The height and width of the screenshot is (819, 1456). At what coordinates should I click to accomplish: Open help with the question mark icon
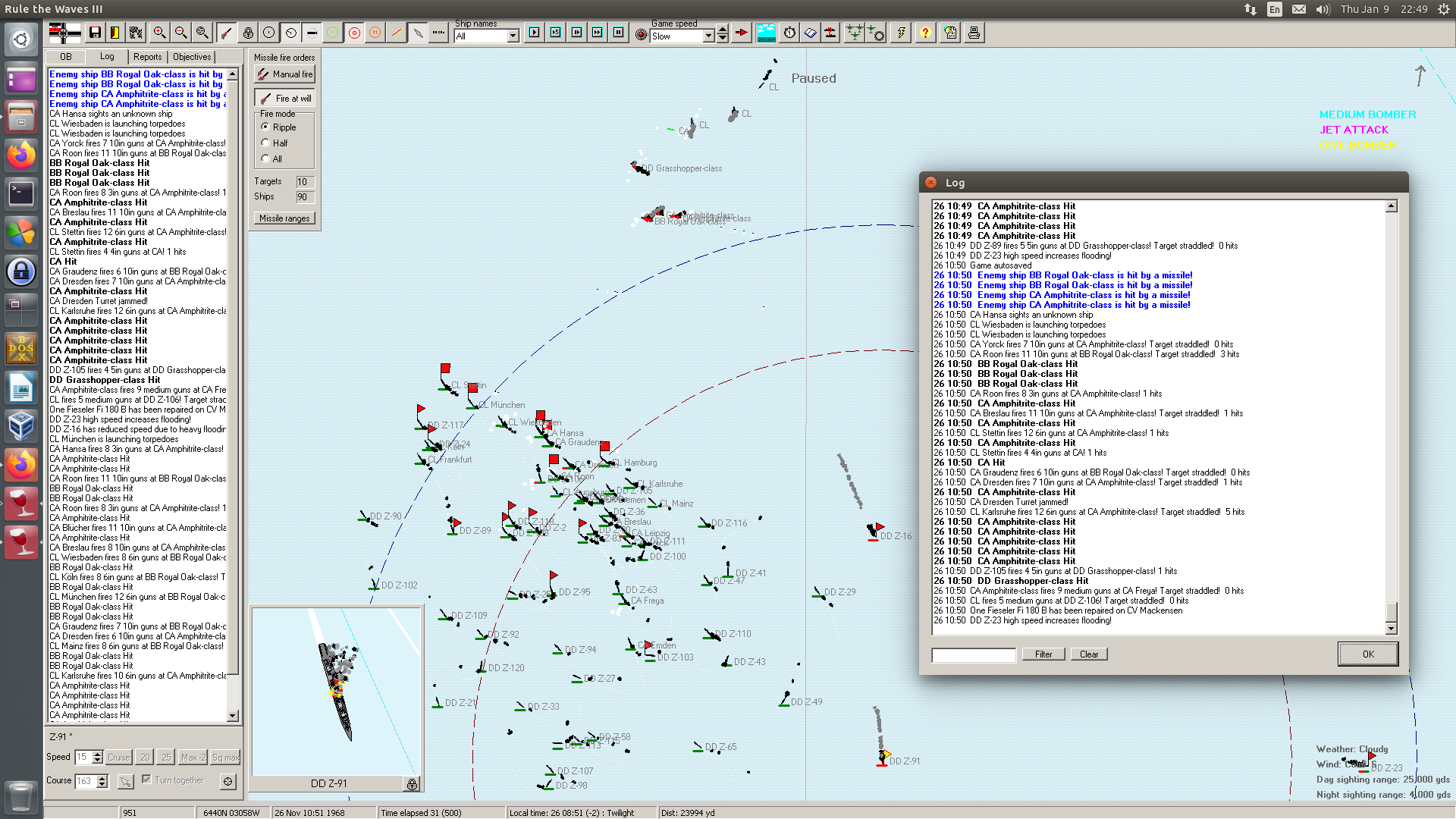[925, 33]
